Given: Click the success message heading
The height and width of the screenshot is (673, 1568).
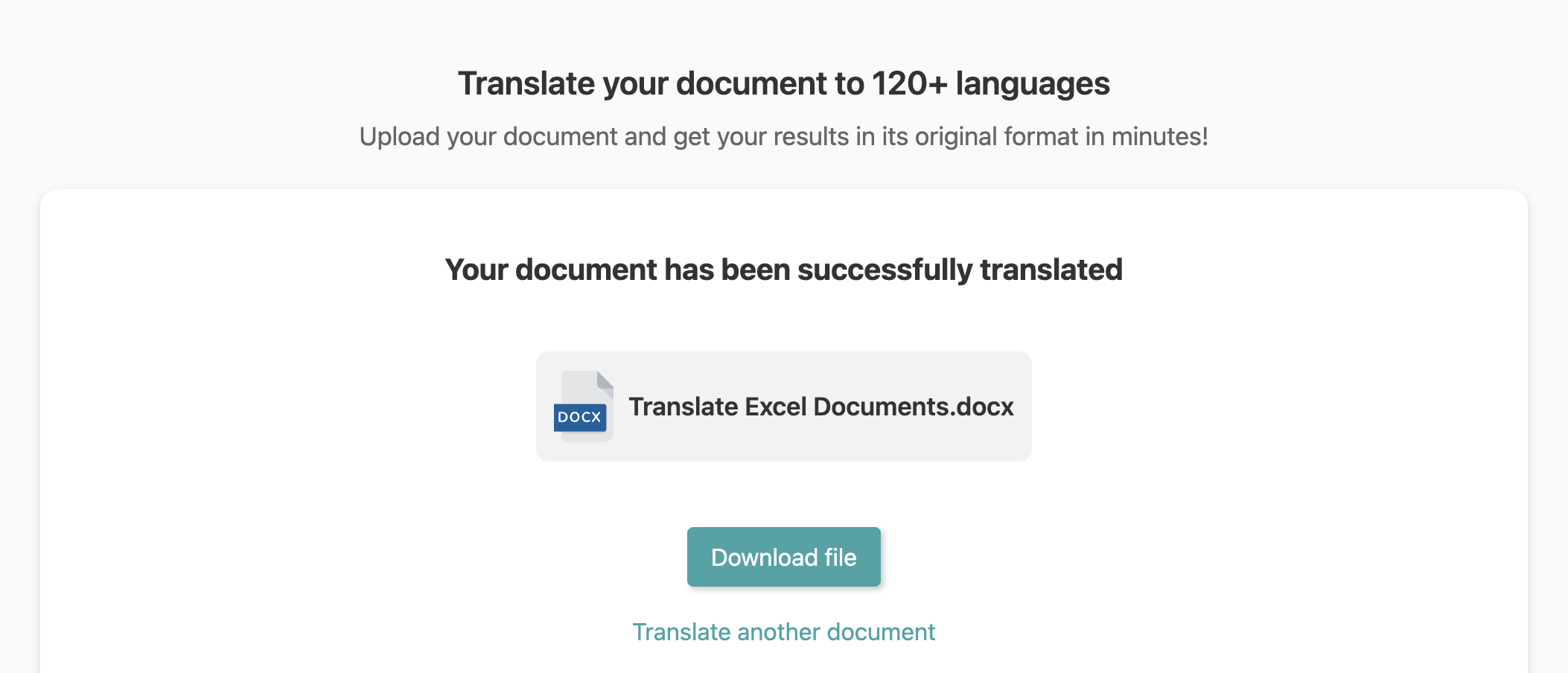Looking at the screenshot, I should (x=783, y=269).
